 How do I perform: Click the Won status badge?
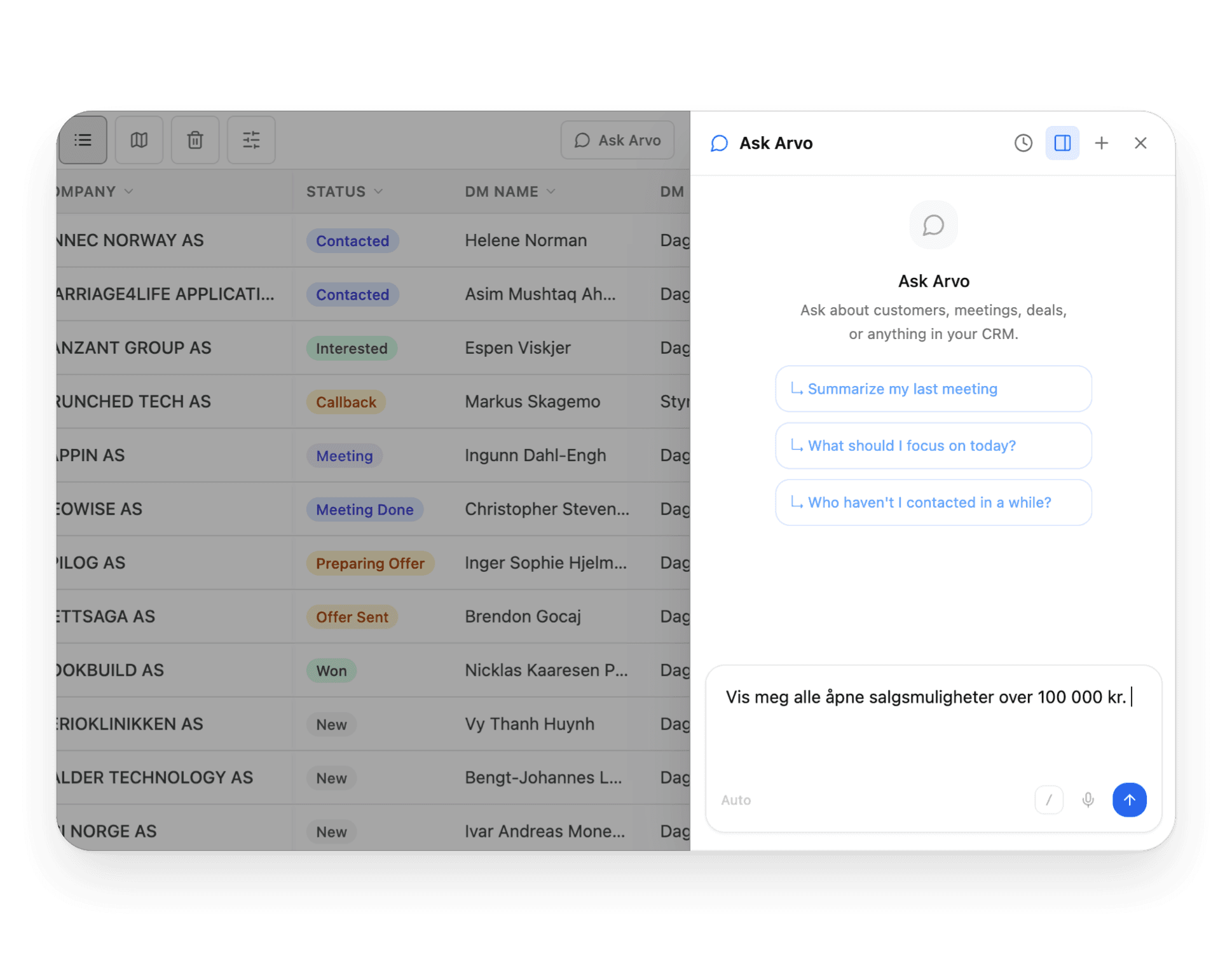coord(331,671)
